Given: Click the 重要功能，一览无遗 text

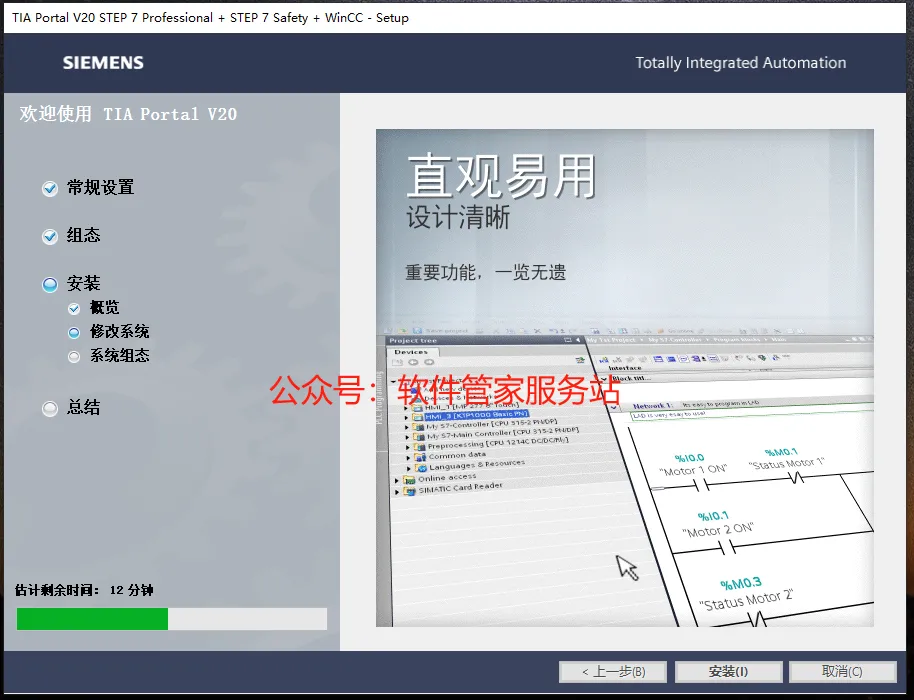Looking at the screenshot, I should click(x=486, y=272).
